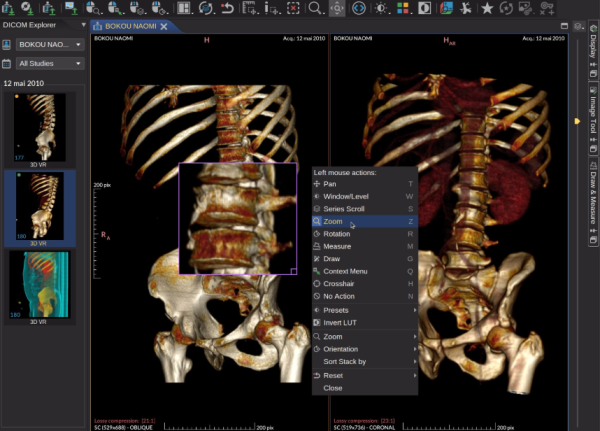Click the cube dropdown icon near top right
The height and width of the screenshot is (431, 600).
[x=579, y=26]
